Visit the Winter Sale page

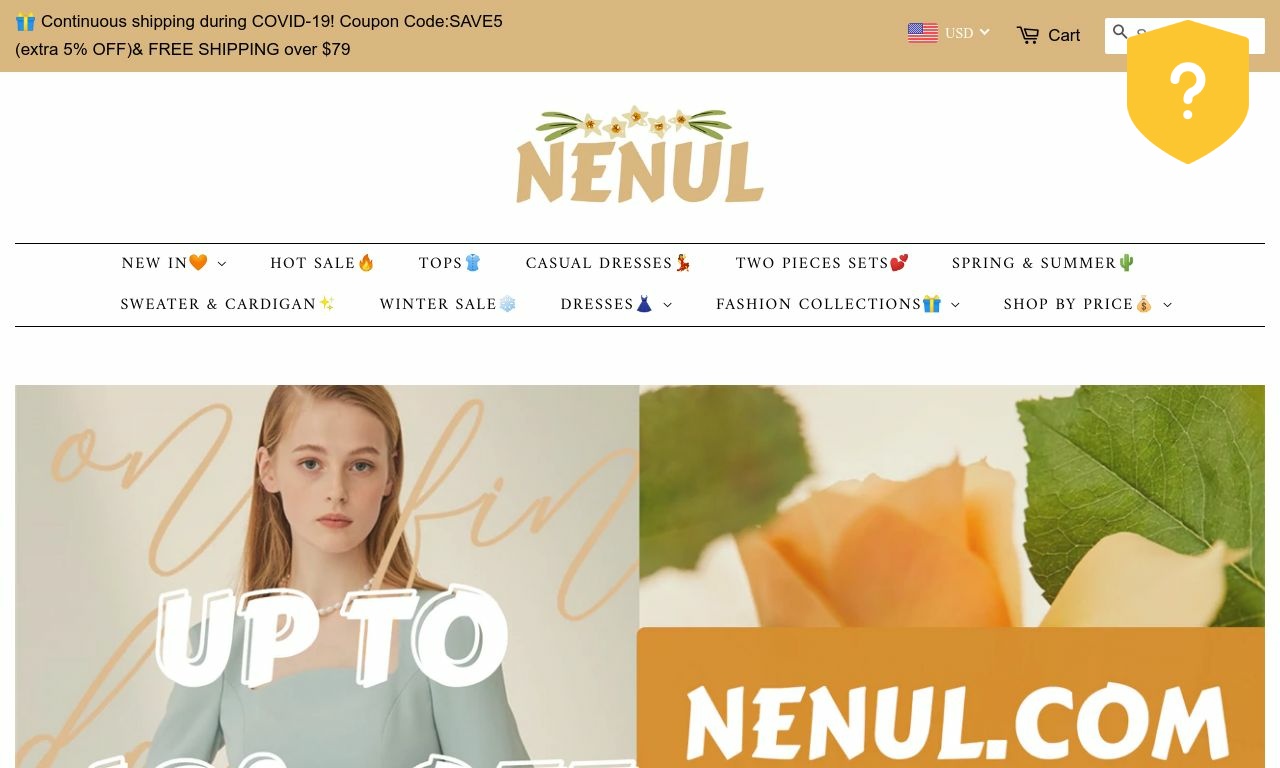click(x=448, y=304)
